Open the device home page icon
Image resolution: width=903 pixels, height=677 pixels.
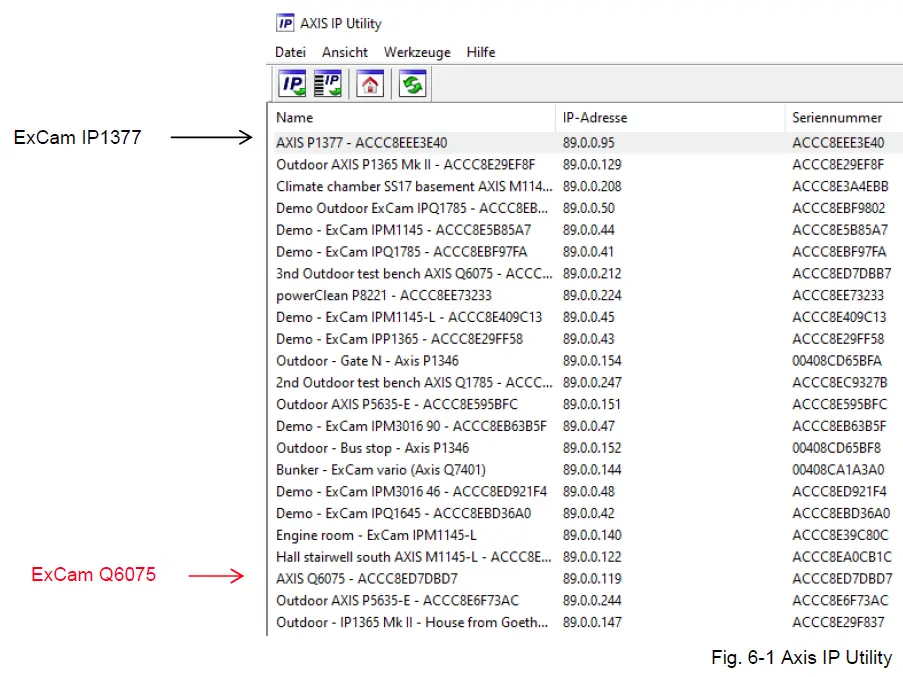click(x=370, y=85)
